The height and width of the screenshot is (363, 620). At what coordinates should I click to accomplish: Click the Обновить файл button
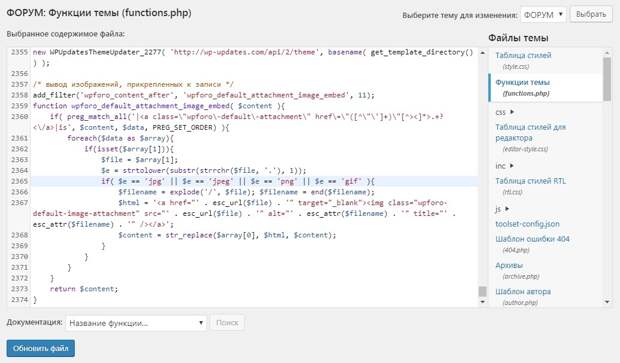coord(41,348)
